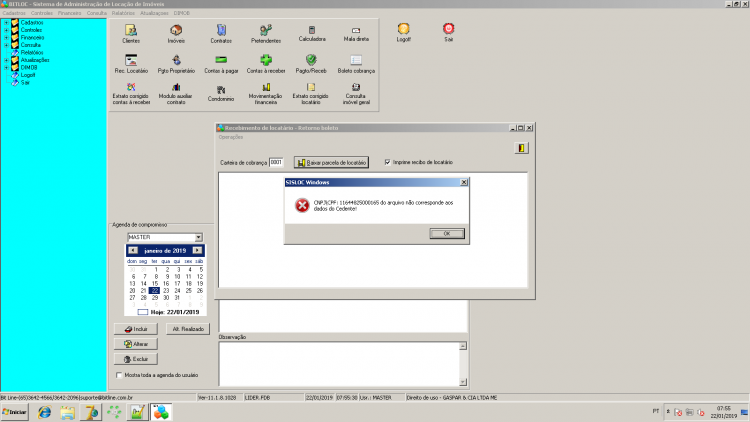Click the Incluir agenda button
The image size is (750, 422).
pyautogui.click(x=136, y=329)
